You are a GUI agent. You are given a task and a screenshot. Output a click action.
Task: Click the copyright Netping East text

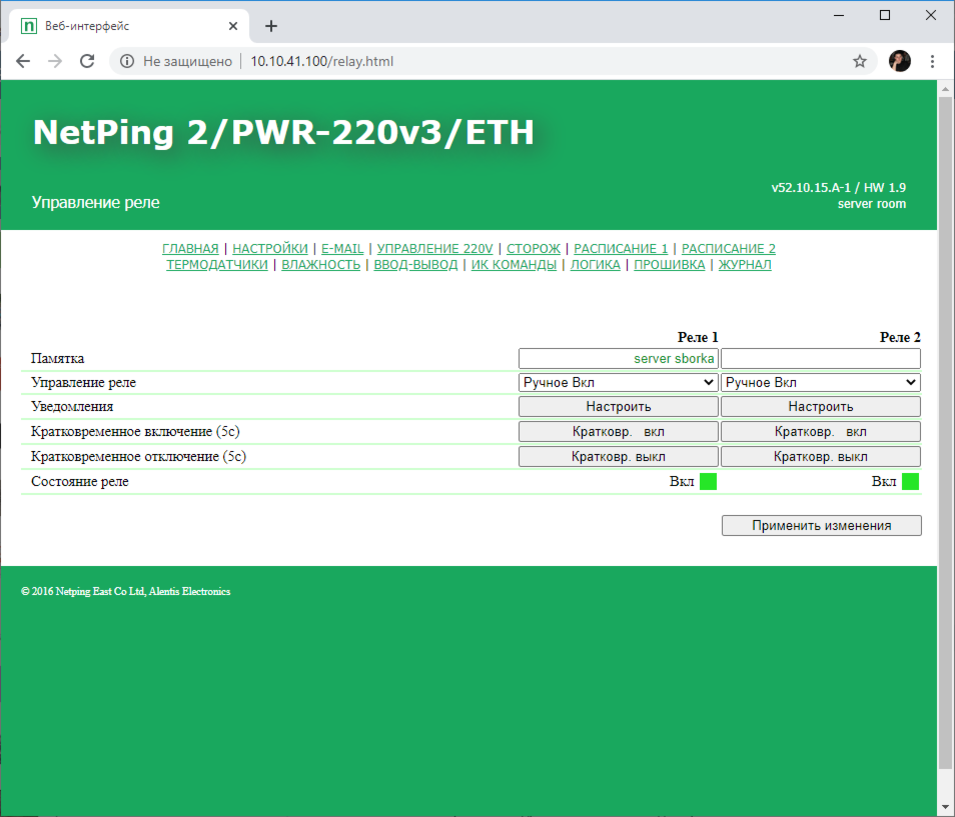[125, 591]
